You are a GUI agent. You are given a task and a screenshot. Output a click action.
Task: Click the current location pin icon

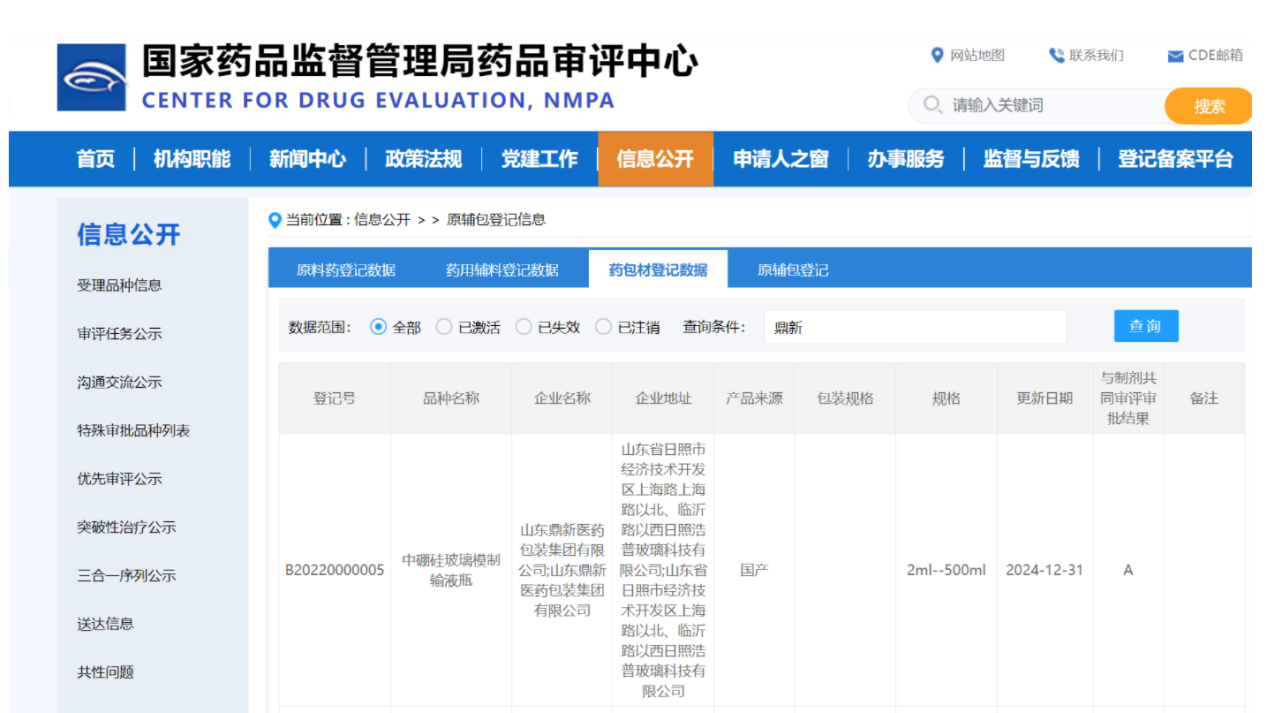pos(275,220)
